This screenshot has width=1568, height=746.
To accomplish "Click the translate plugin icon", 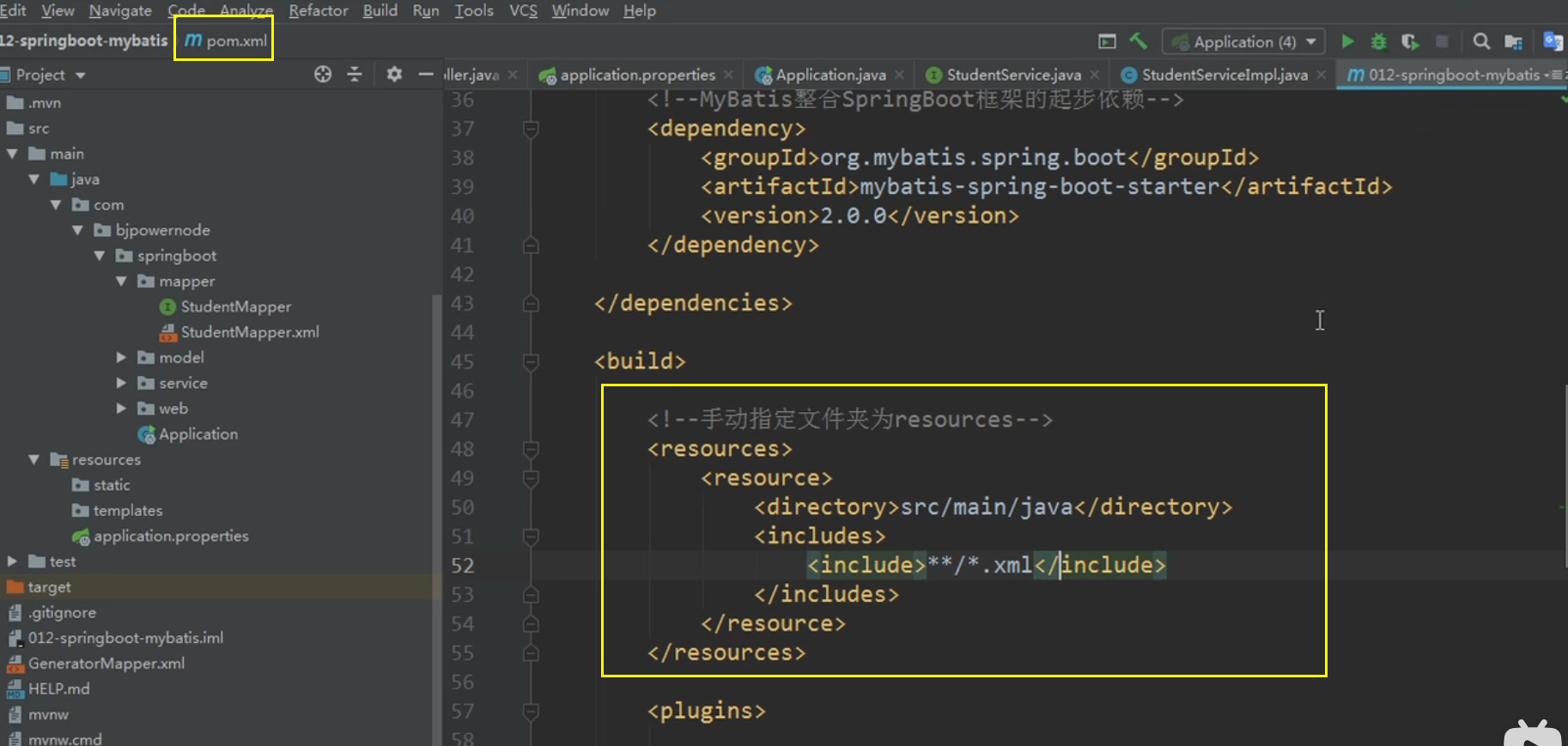I will 1553,41.
